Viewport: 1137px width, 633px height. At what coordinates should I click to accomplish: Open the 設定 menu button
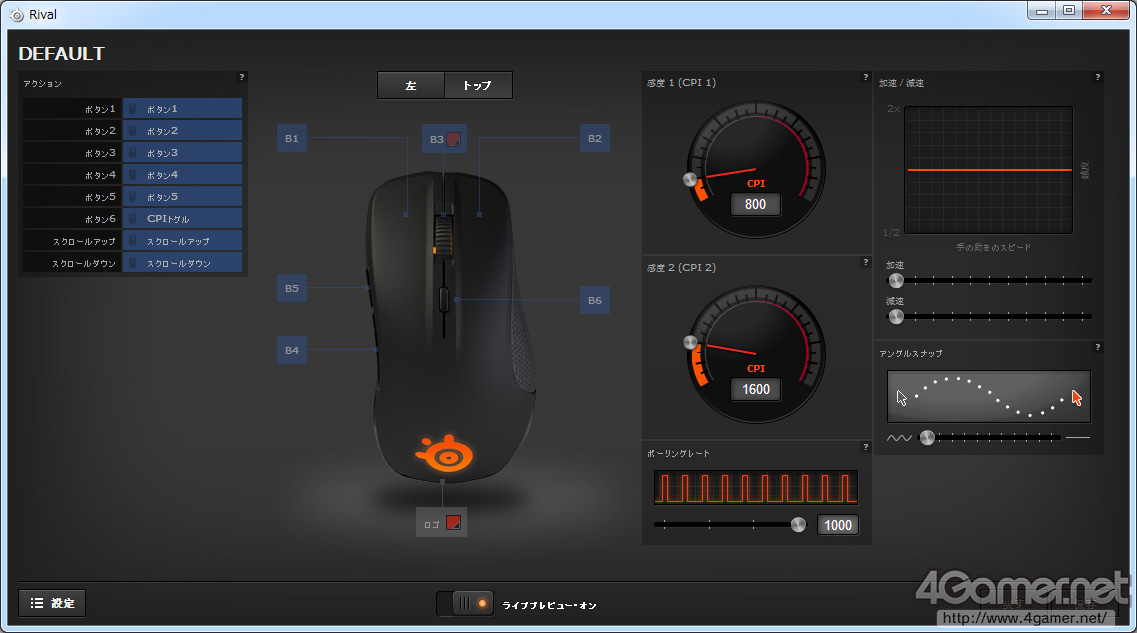52,603
